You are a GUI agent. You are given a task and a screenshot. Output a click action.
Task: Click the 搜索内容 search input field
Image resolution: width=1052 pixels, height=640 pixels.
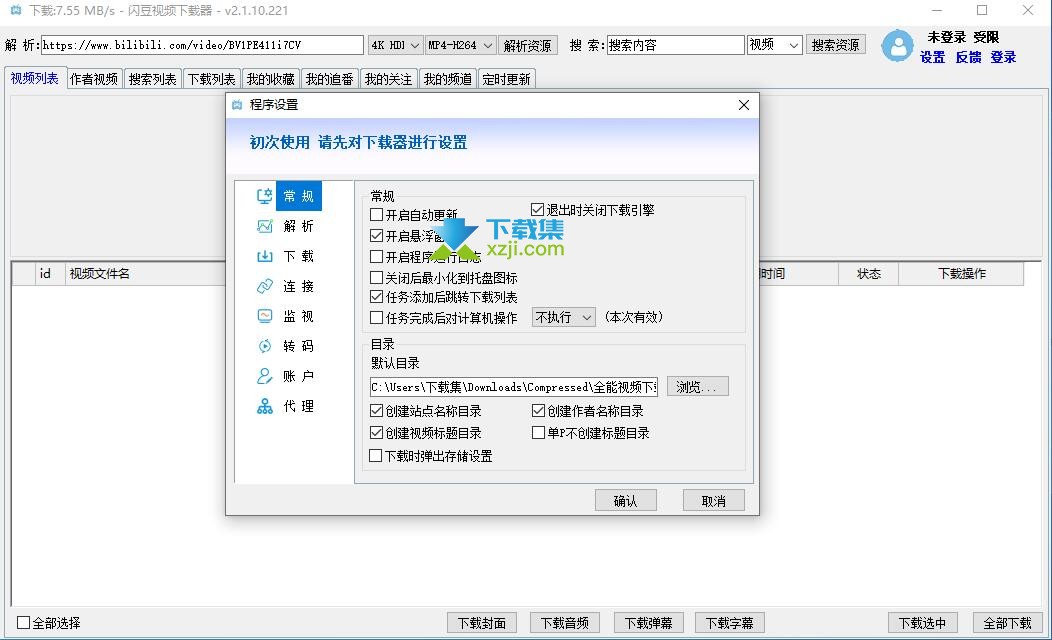[676, 45]
